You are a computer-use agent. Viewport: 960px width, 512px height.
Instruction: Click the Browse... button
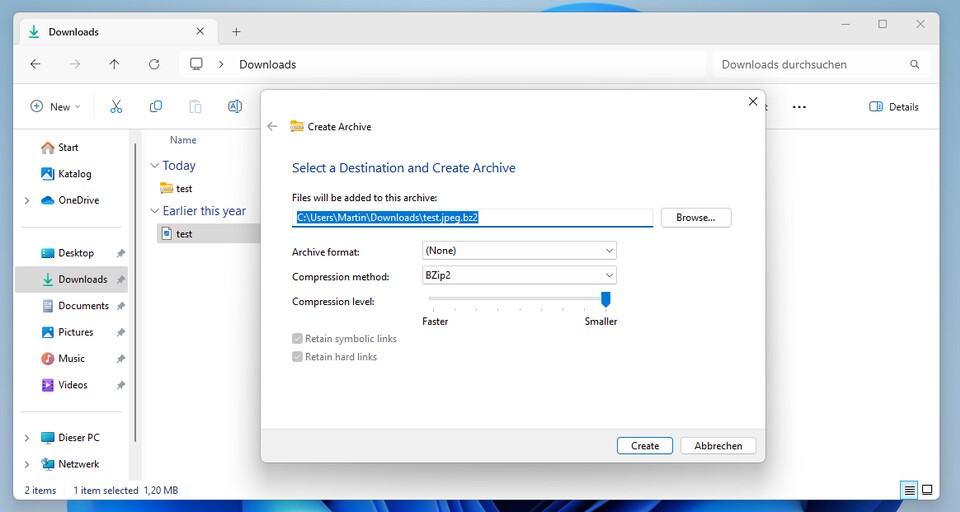coord(695,218)
